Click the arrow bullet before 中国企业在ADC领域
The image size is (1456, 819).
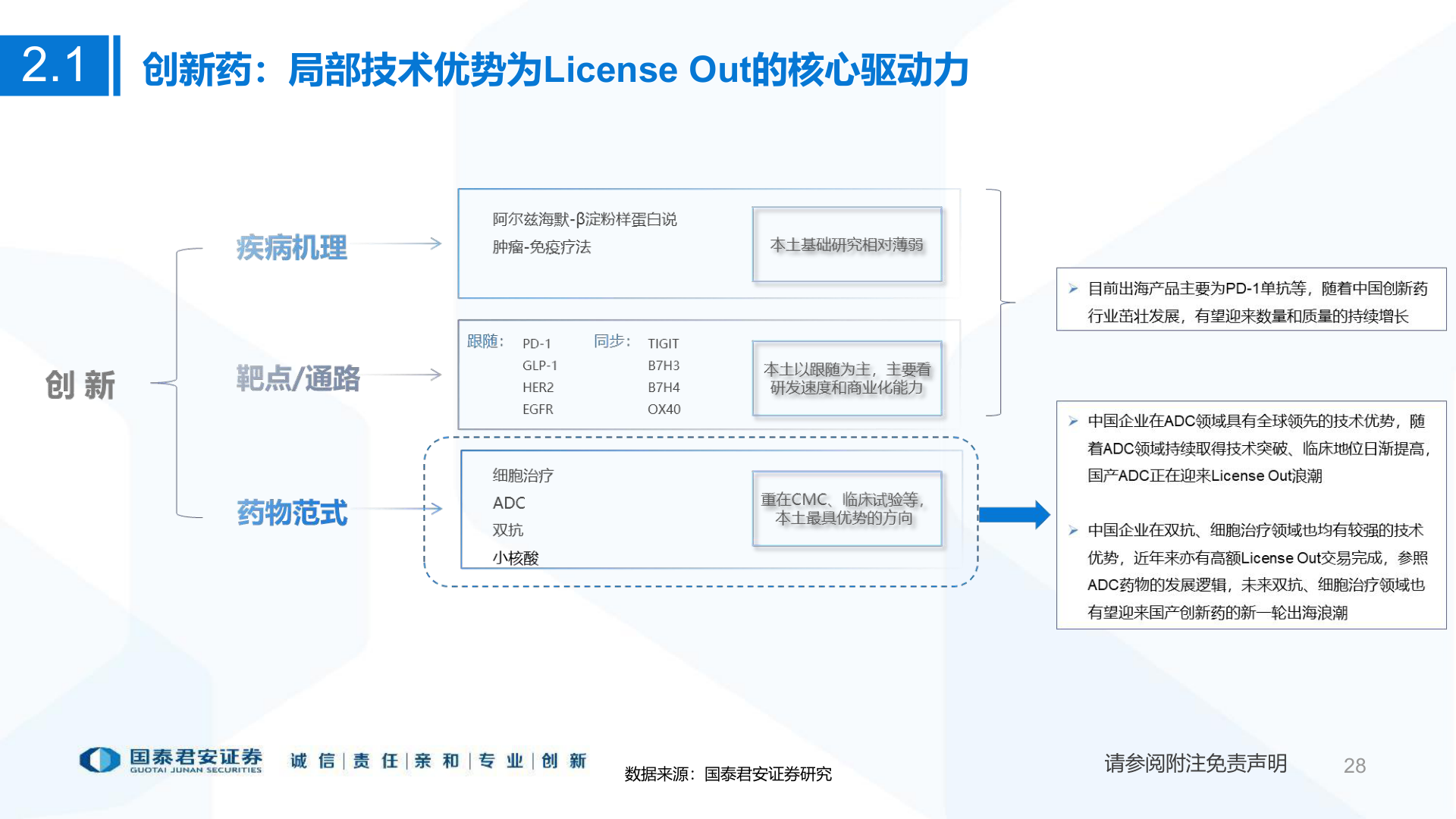1073,422
